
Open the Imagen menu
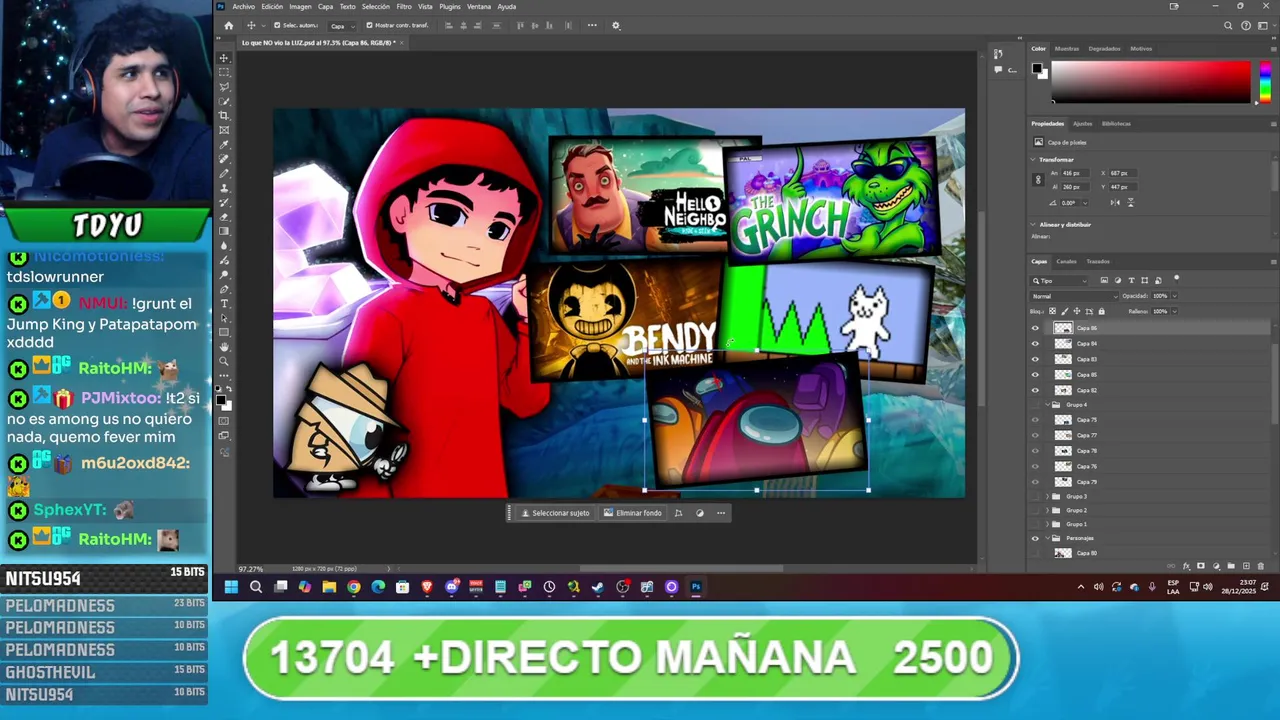(x=300, y=7)
